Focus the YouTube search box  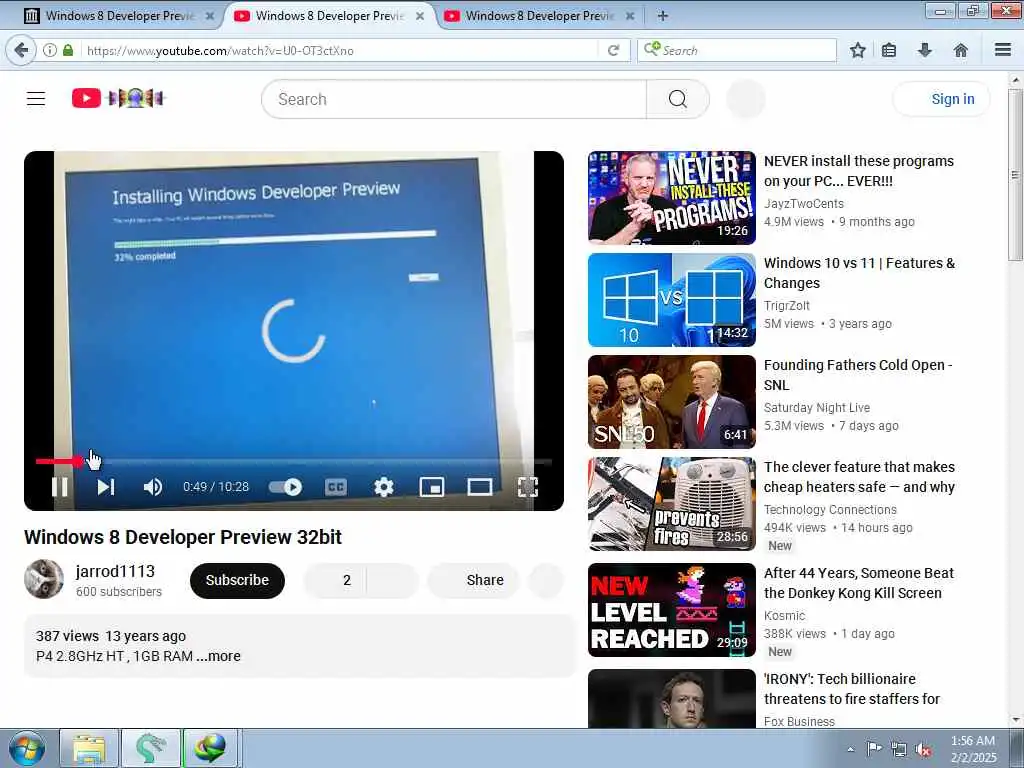click(454, 99)
